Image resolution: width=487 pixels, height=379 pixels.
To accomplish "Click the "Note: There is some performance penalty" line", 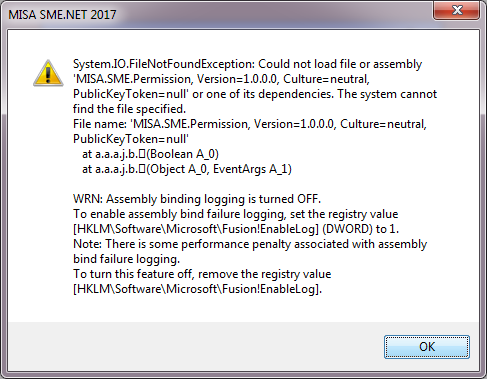I will click(x=250, y=244).
